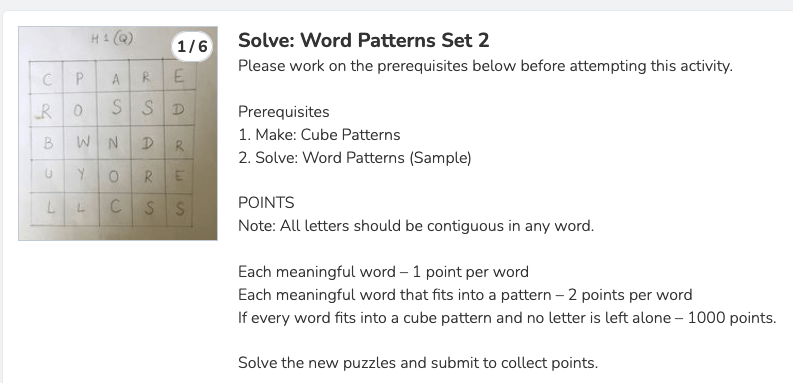Select the letter U cell in grid
Viewport: 793px width, 383px height.
point(48,176)
